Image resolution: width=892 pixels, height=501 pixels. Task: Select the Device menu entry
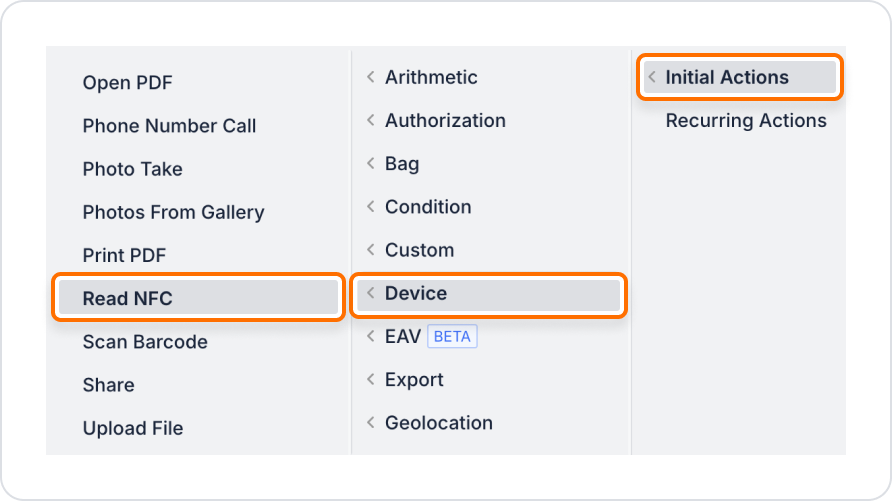pos(489,294)
